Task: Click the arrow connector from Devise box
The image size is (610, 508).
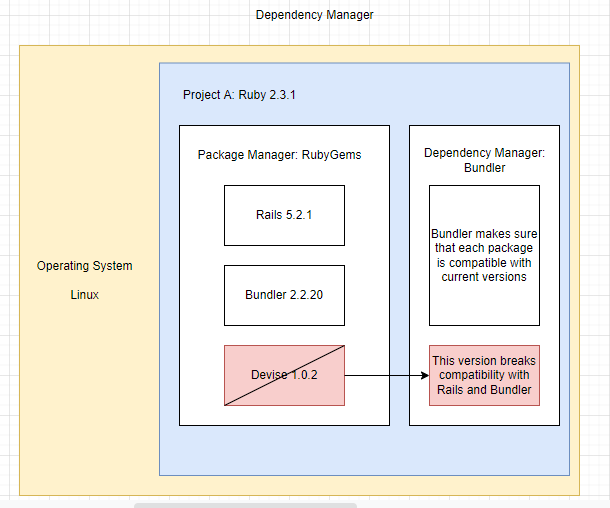Action: pyautogui.click(x=387, y=375)
